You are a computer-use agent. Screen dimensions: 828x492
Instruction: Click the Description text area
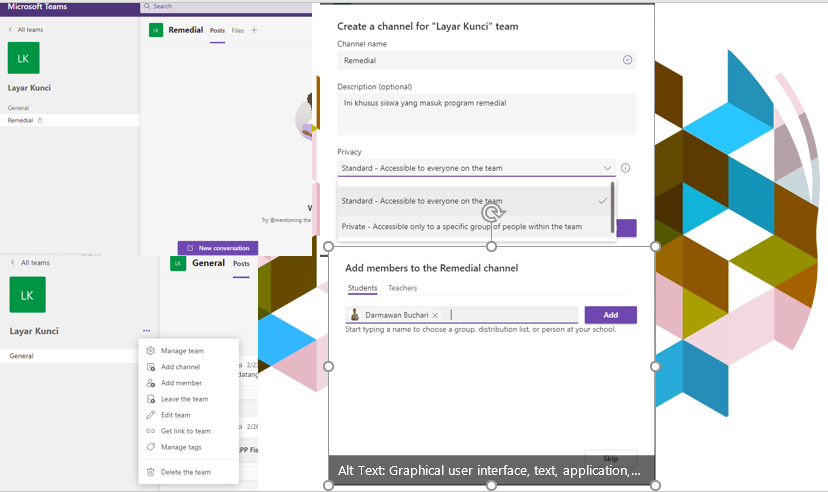pyautogui.click(x=486, y=114)
